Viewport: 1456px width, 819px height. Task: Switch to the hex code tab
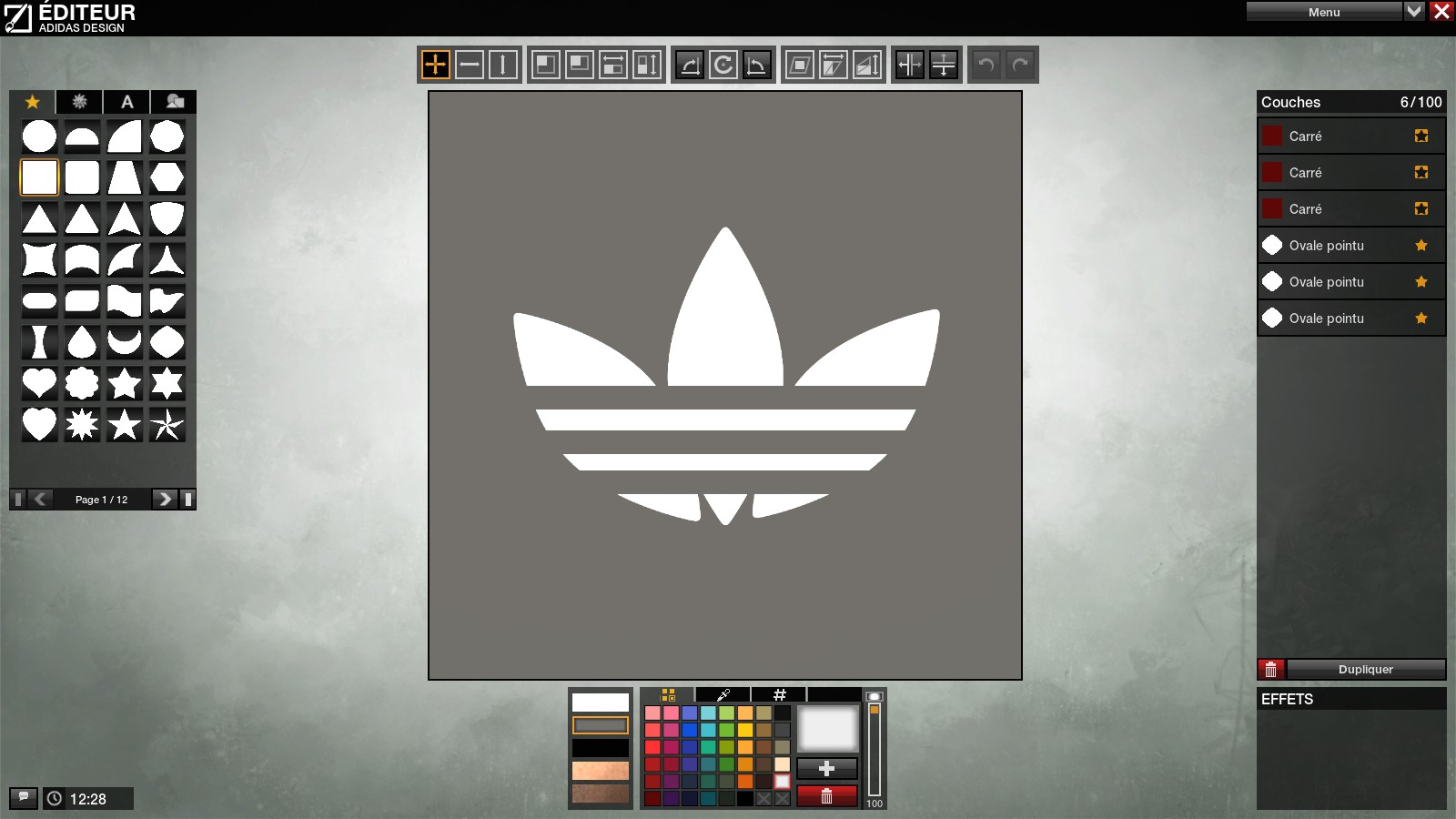(x=779, y=695)
